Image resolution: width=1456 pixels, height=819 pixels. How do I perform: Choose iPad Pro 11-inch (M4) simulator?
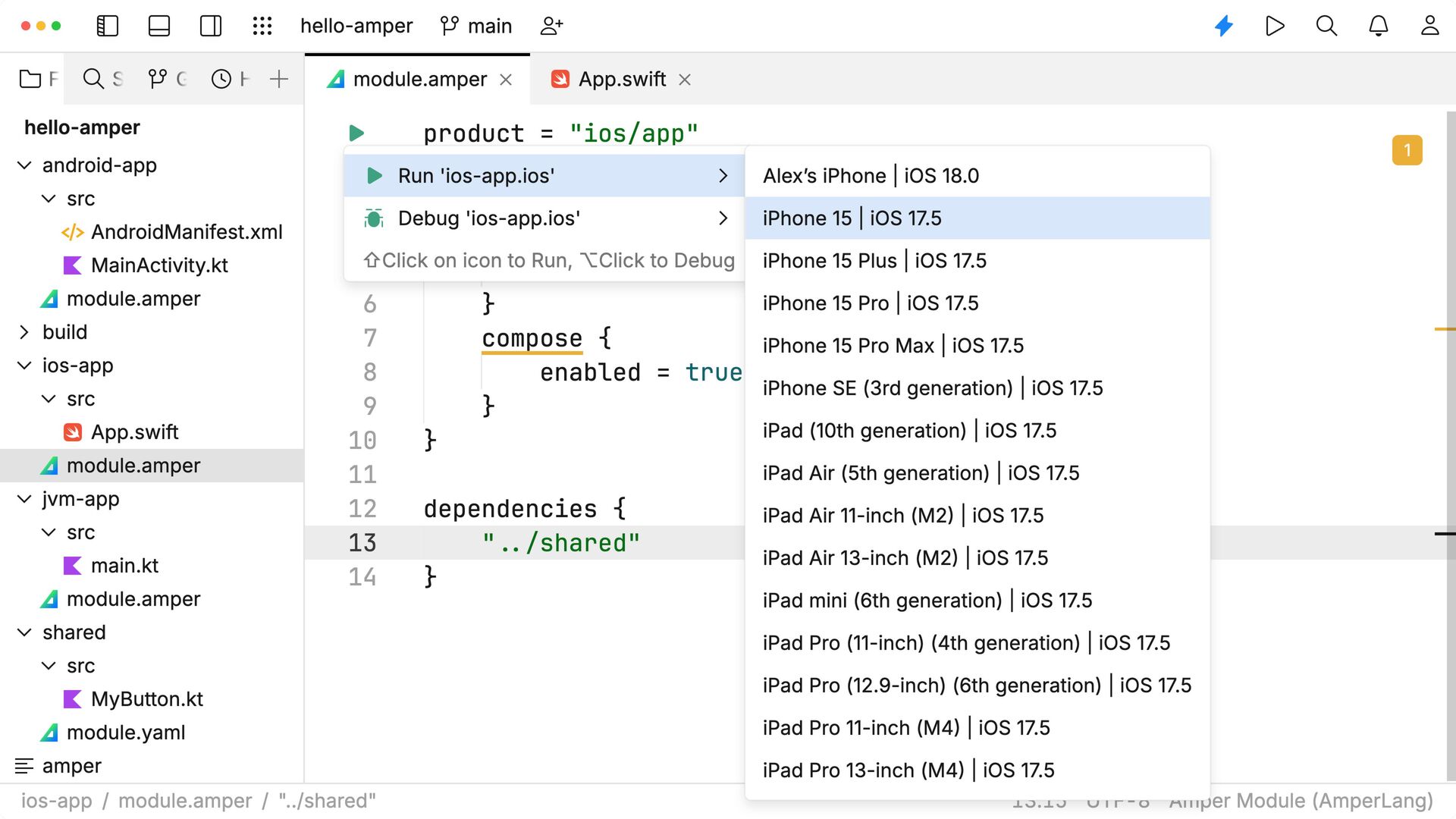(x=977, y=728)
